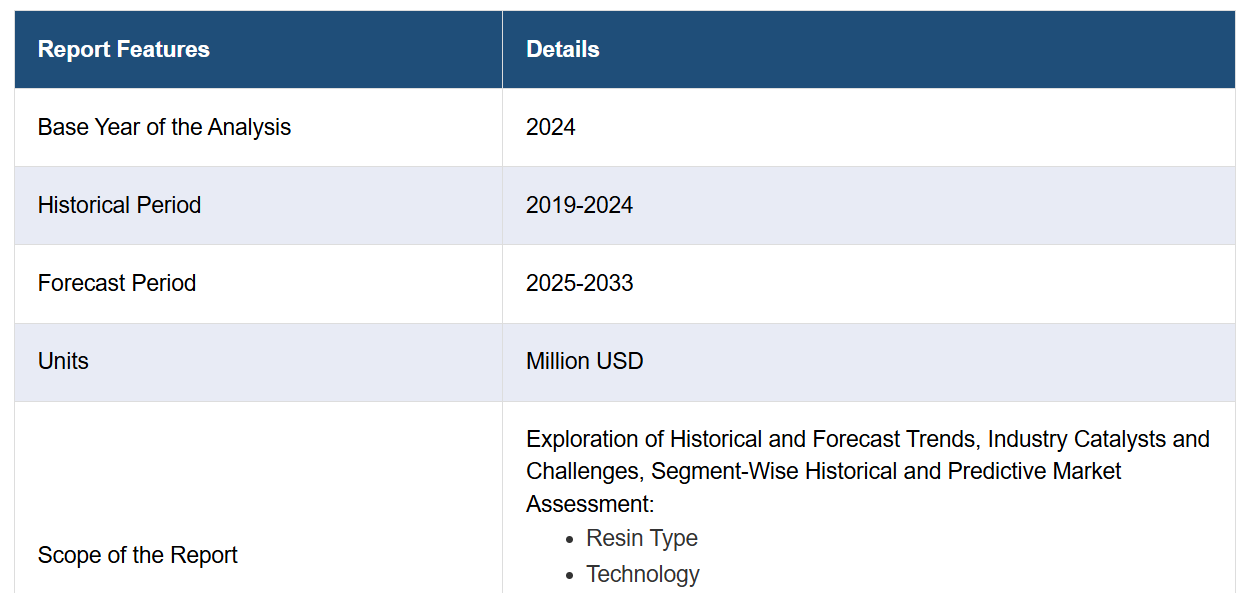The width and height of the screenshot is (1249, 593).
Task: Select the Historical Period row label
Action: [x=119, y=206]
